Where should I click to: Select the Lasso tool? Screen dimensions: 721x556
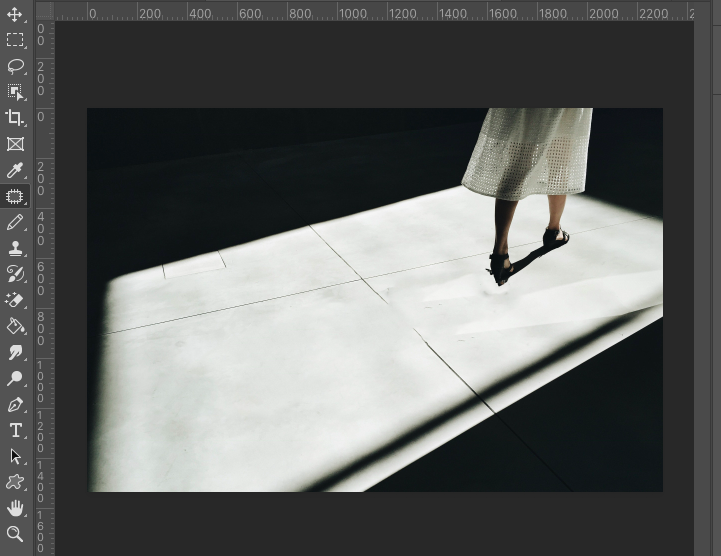coord(15,66)
